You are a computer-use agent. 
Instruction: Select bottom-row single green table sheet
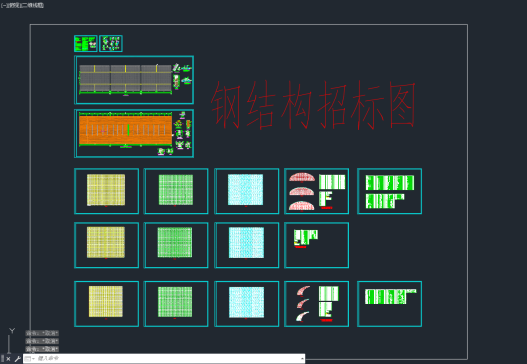(390, 304)
